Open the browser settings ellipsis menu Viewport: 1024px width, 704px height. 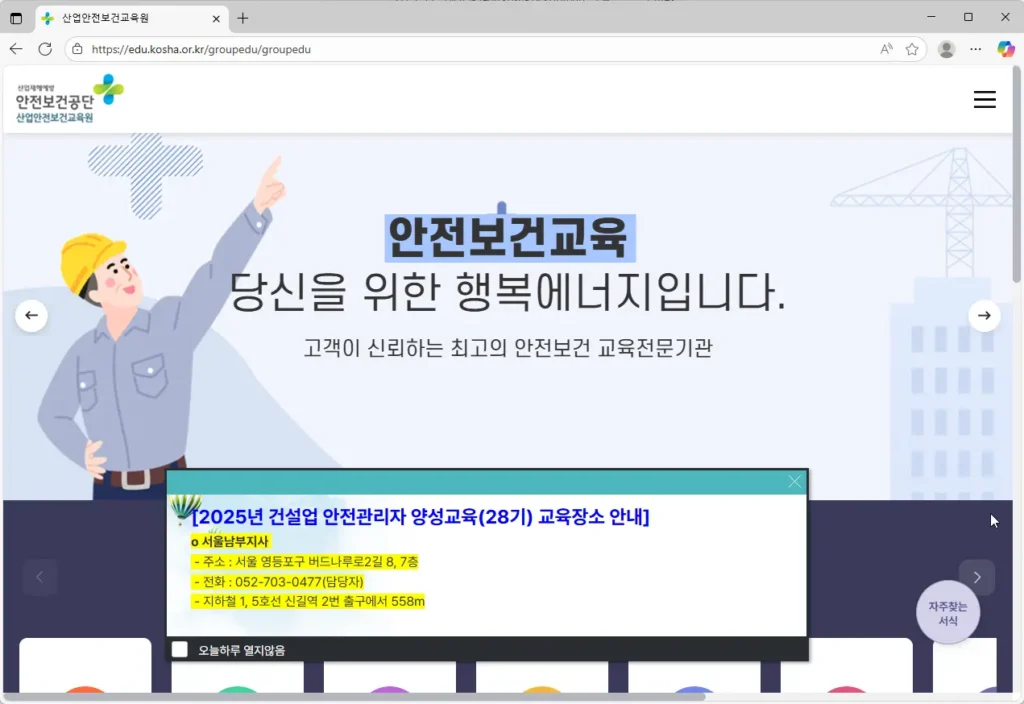pos(975,48)
